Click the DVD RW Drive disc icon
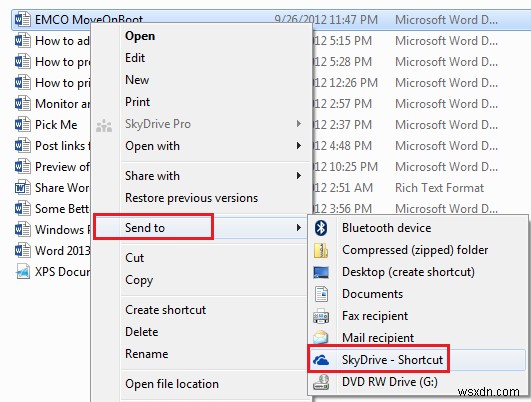The height and width of the screenshot is (402, 531). [321, 382]
